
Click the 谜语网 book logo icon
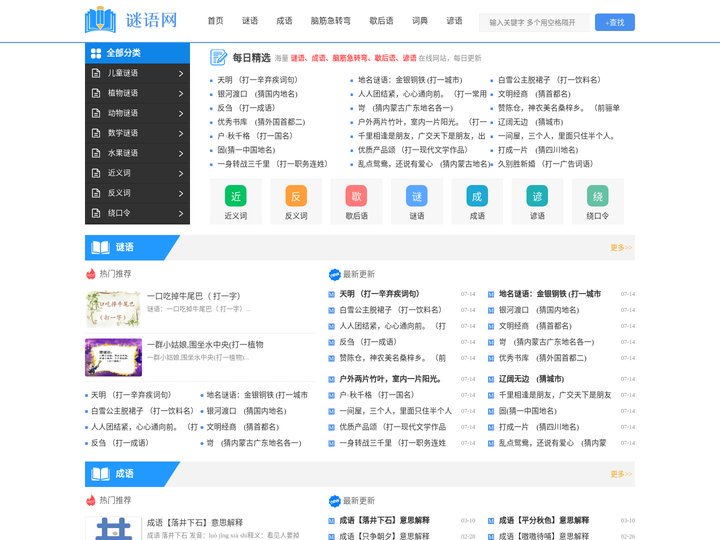coord(100,20)
